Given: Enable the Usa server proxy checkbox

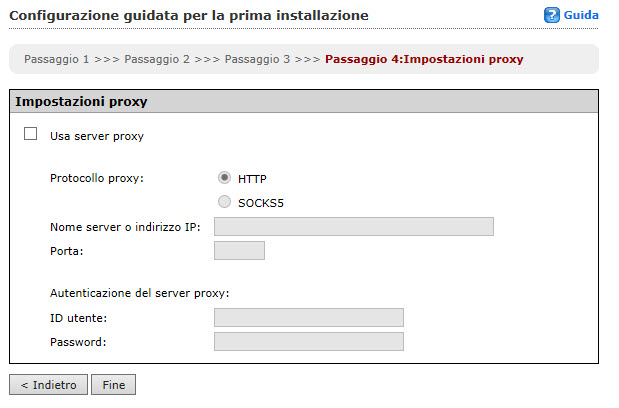Looking at the screenshot, I should (x=30, y=134).
